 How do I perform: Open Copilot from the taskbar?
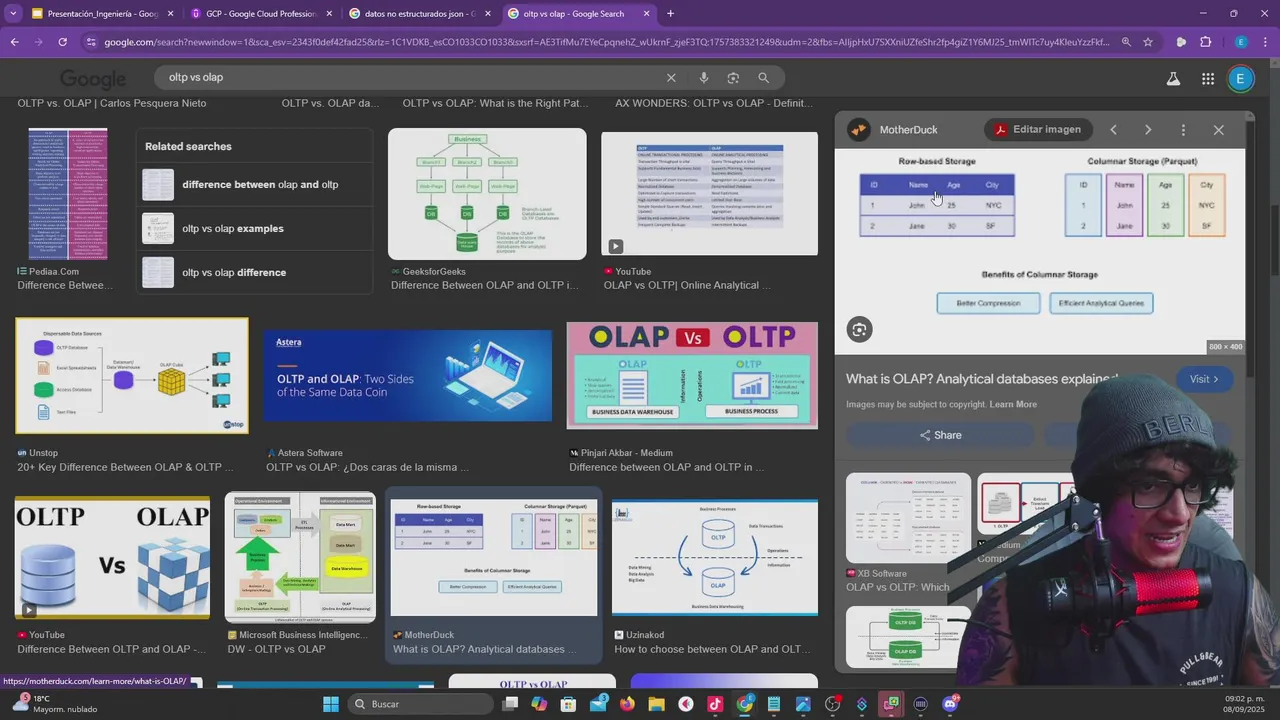coord(539,704)
